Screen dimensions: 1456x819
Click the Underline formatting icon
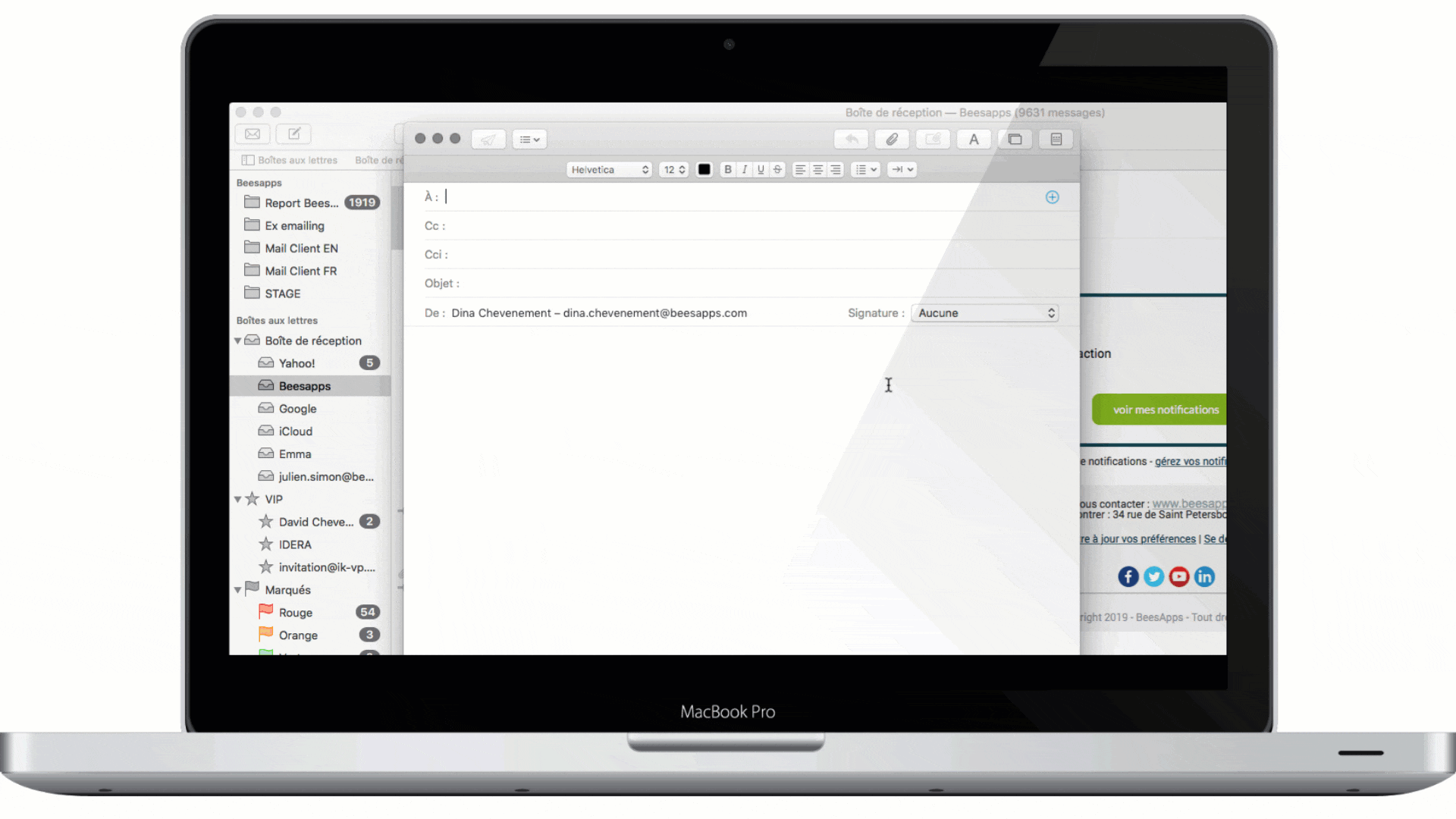(761, 169)
